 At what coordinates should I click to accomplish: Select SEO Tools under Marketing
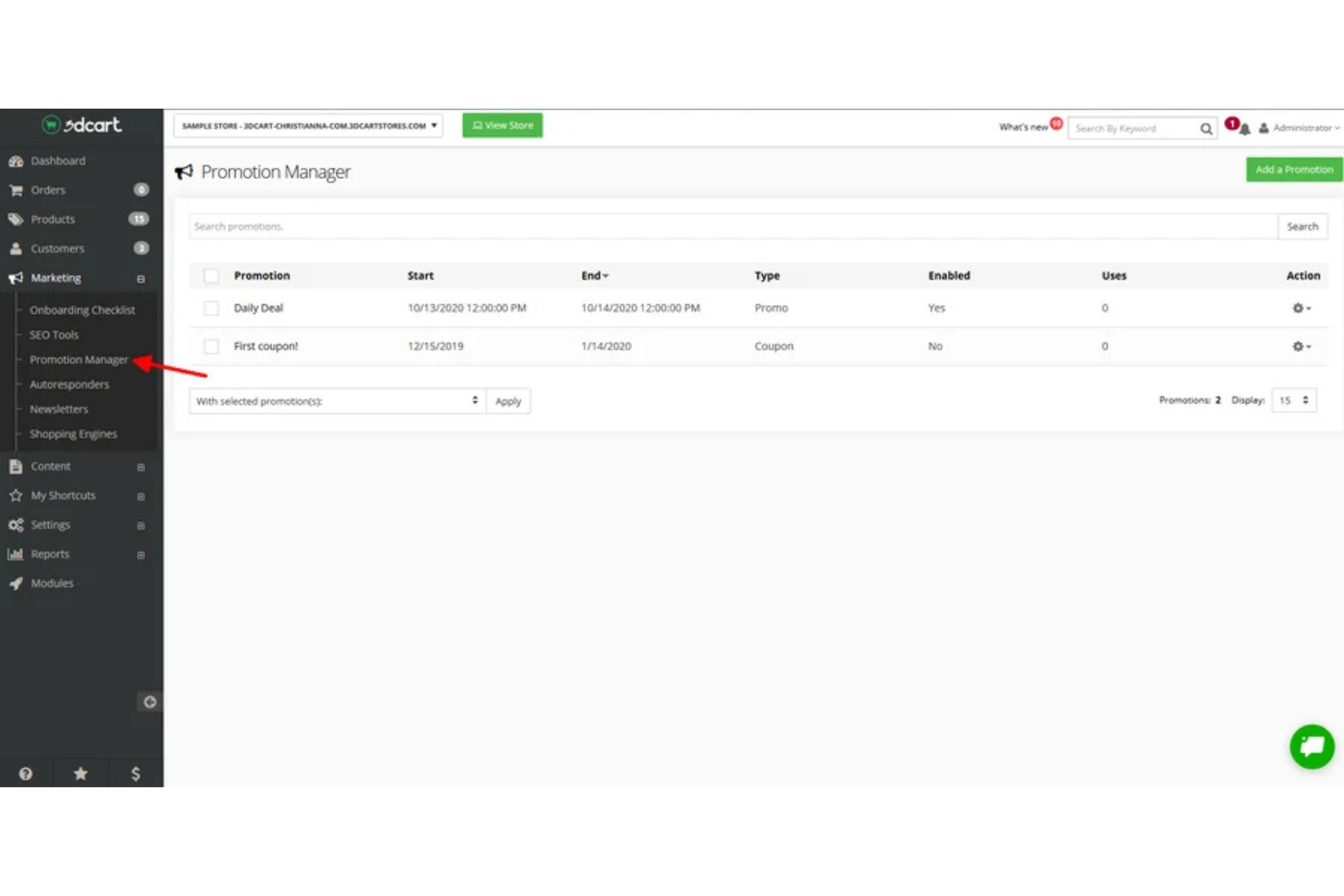(x=54, y=334)
